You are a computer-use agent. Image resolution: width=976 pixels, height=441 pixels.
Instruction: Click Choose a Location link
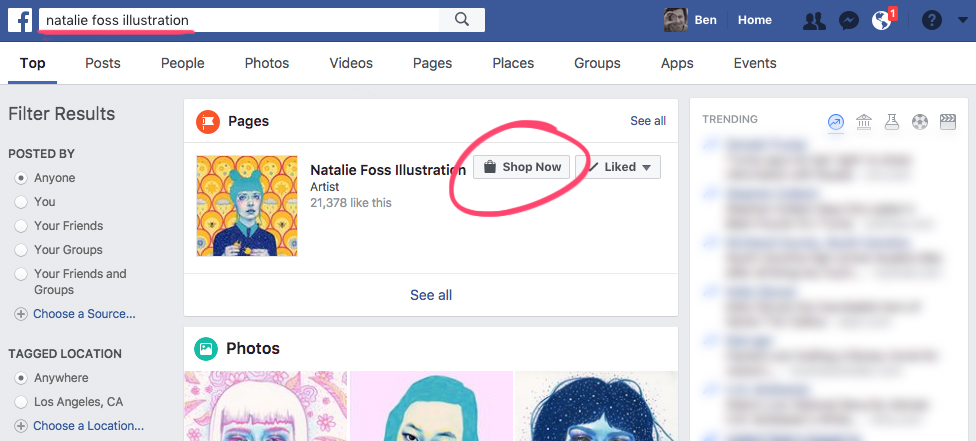(x=88, y=426)
